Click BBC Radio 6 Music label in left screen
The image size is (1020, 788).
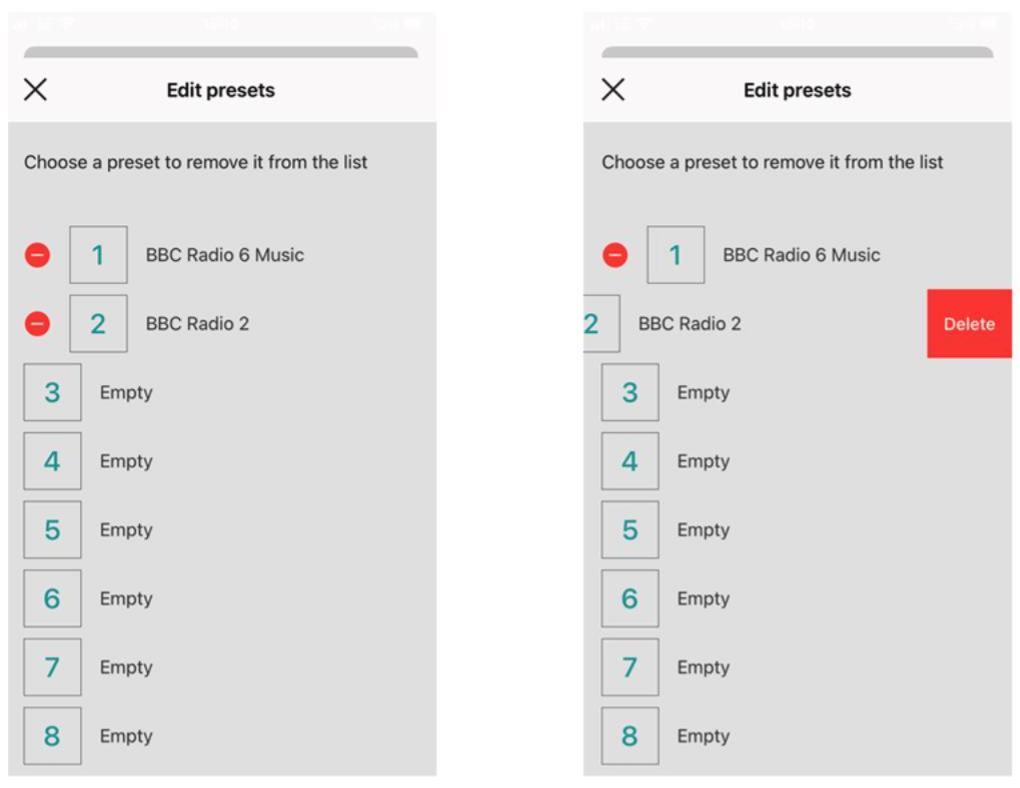(225, 255)
